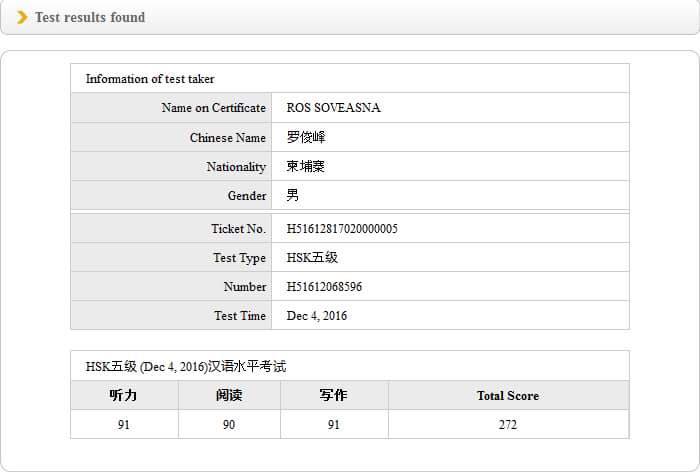Click the Test results found heading

(x=90, y=17)
